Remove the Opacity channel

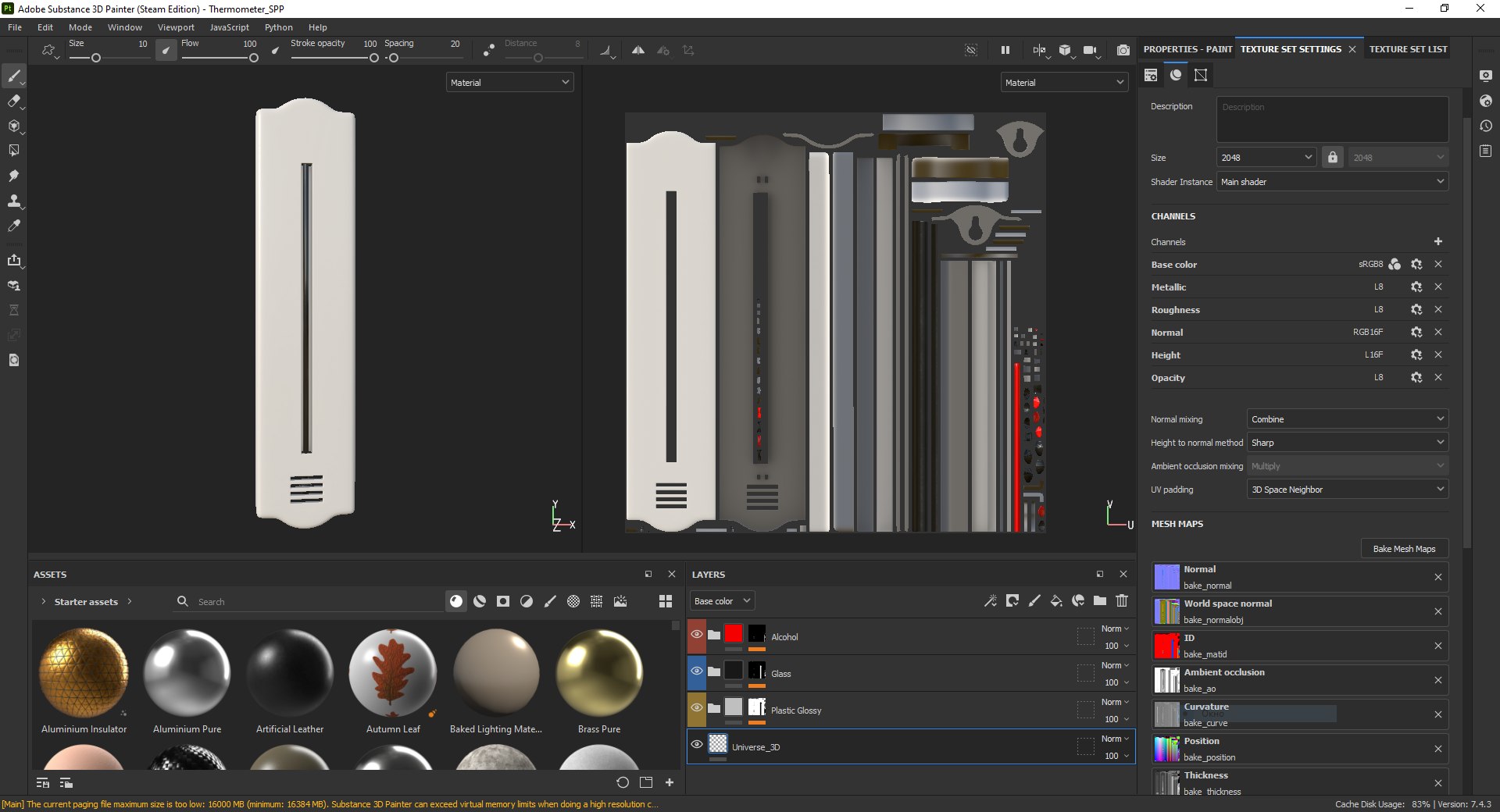pyautogui.click(x=1438, y=378)
